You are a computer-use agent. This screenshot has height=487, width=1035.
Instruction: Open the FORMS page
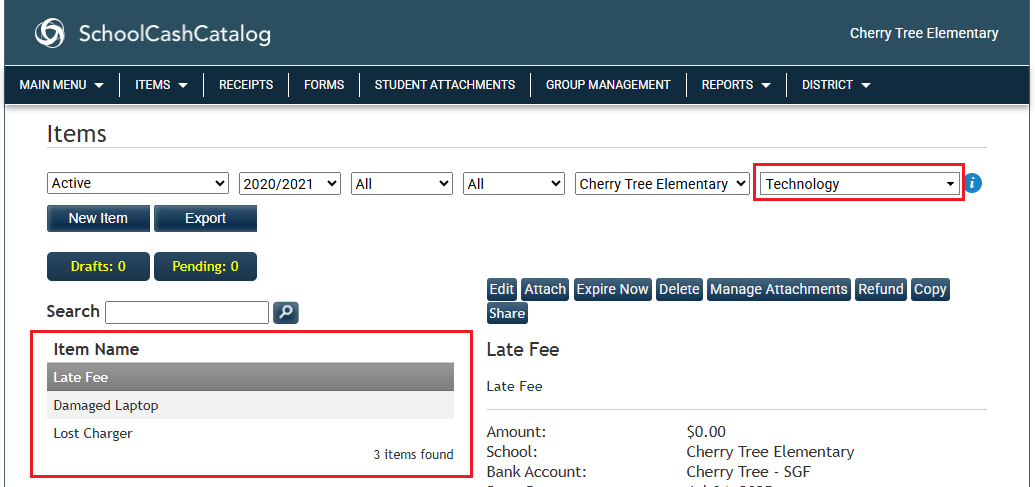click(324, 84)
